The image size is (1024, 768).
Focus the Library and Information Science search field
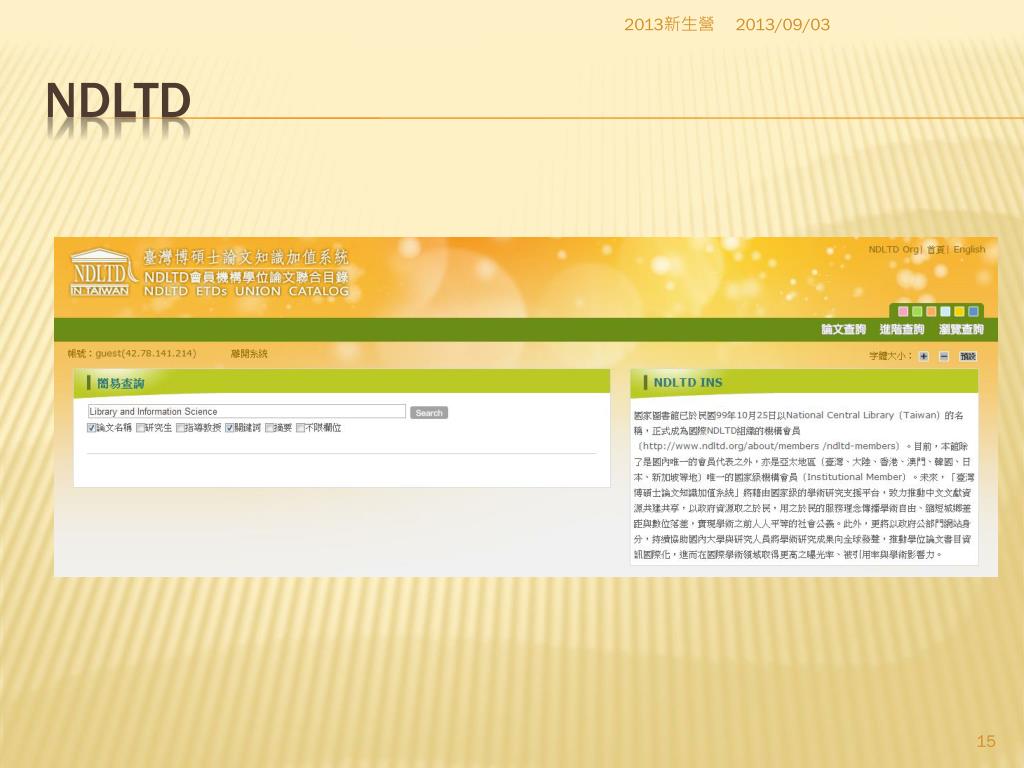247,411
